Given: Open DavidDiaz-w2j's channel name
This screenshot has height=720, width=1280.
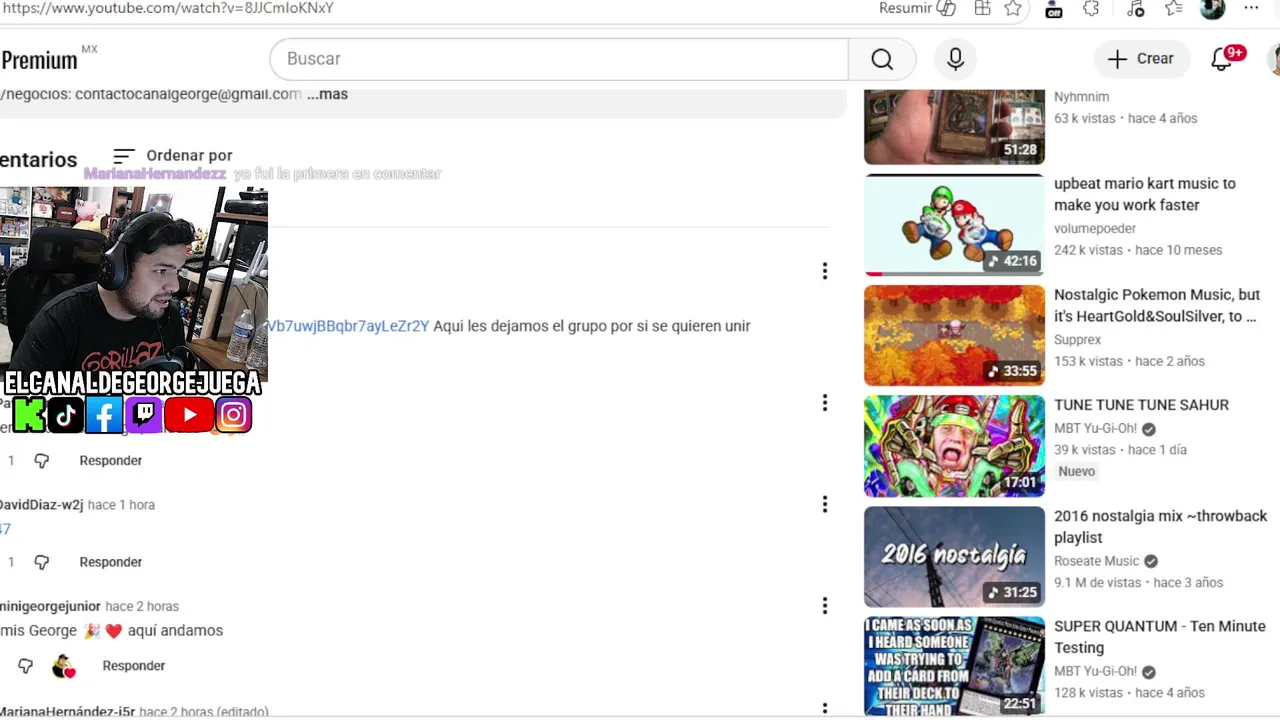Looking at the screenshot, I should 41,505.
